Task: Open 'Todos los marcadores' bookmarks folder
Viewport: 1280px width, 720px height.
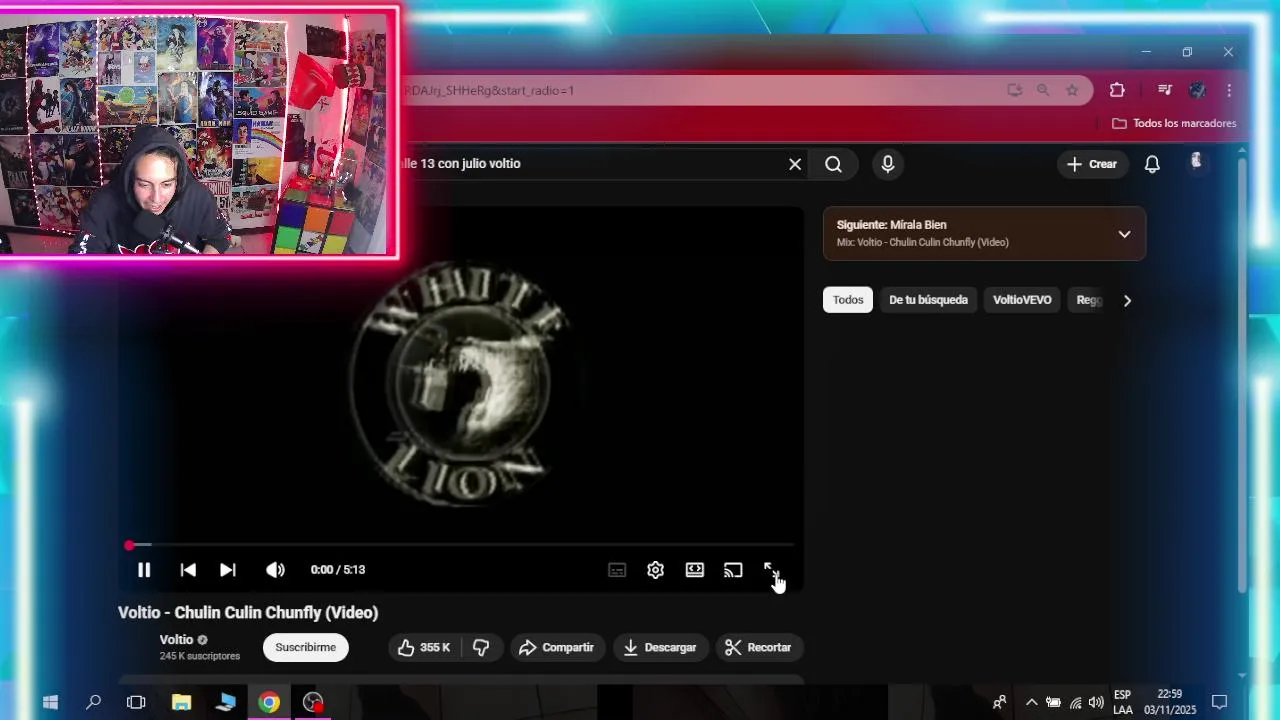Action: point(1174,123)
